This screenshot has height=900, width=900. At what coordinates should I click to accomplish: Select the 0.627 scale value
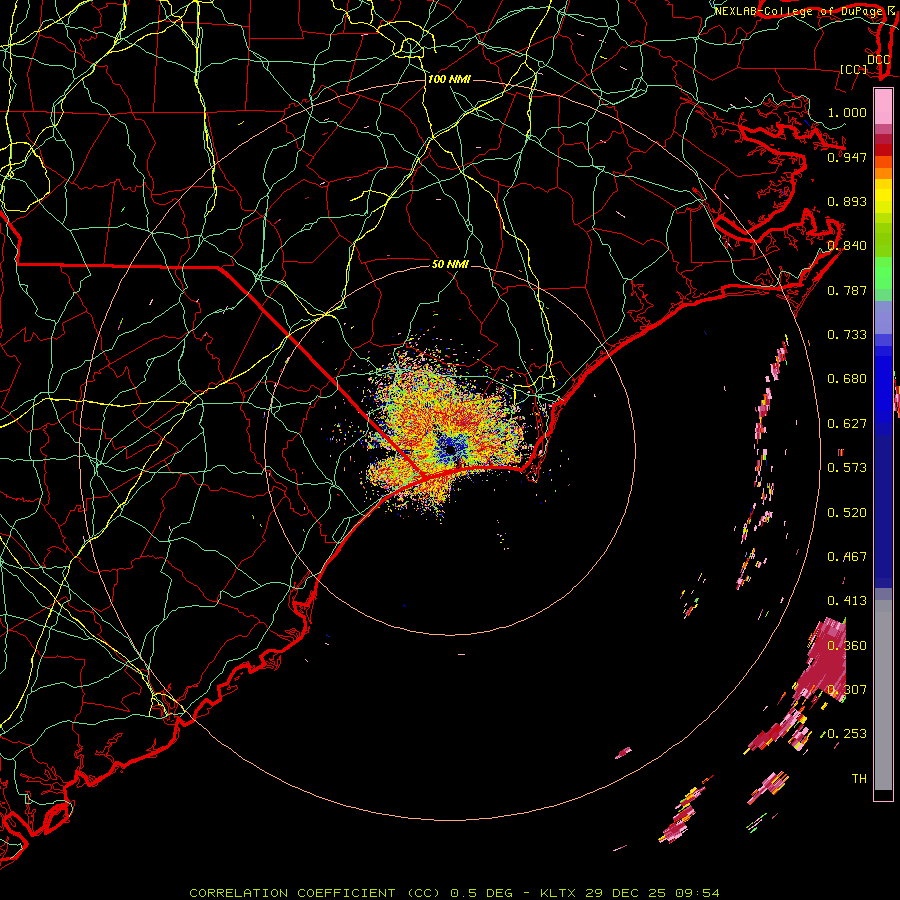pyautogui.click(x=847, y=424)
